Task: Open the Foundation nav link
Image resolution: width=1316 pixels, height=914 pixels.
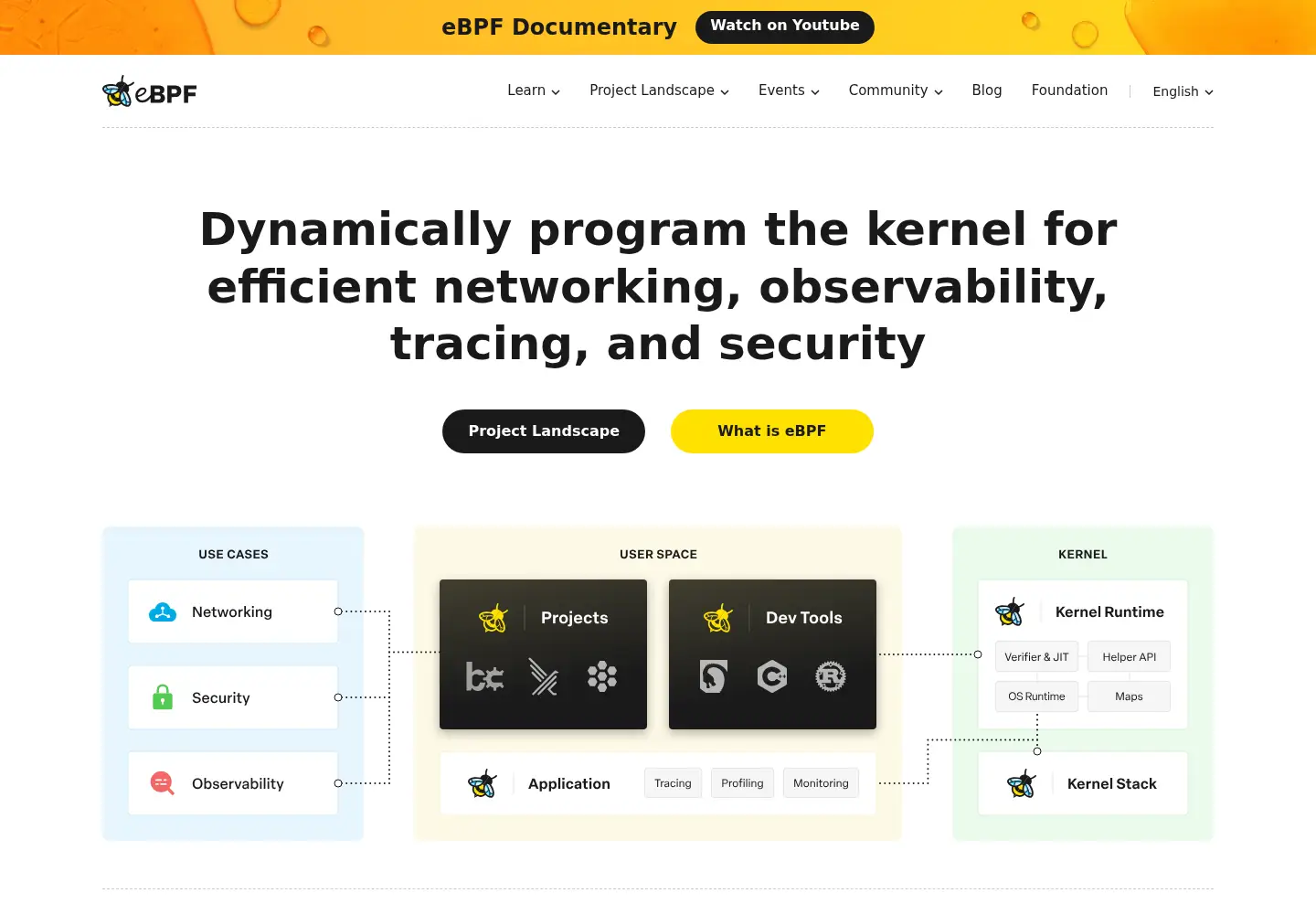Action: click(1069, 90)
